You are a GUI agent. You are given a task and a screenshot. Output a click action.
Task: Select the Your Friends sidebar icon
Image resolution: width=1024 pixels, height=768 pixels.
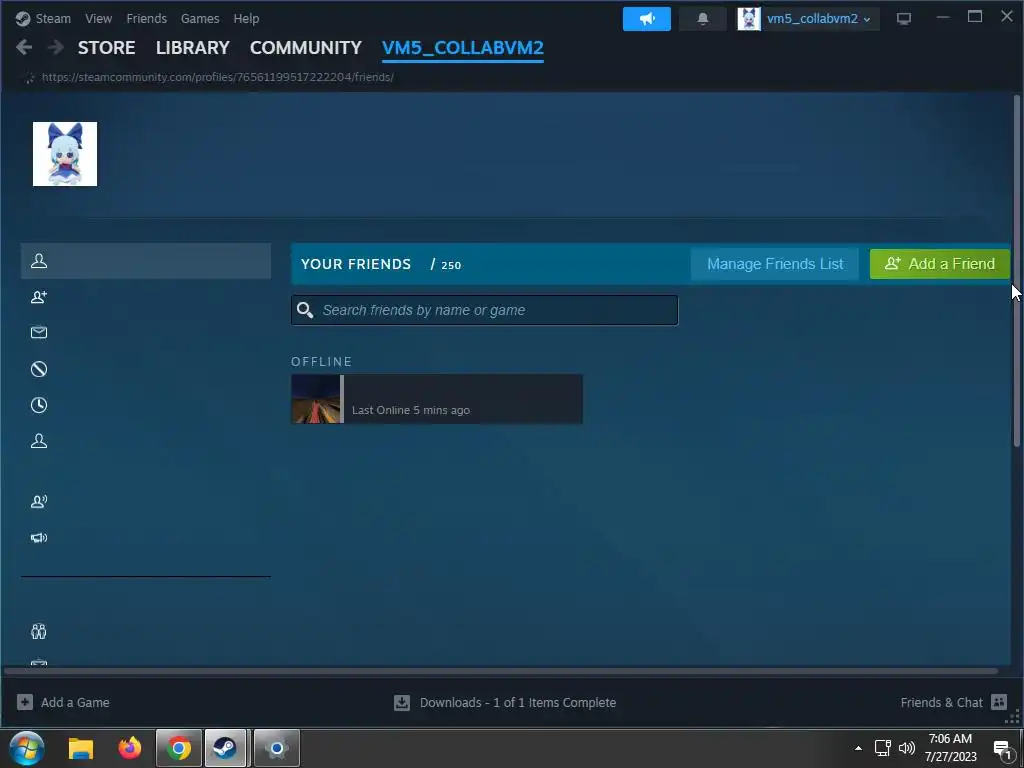click(x=39, y=261)
